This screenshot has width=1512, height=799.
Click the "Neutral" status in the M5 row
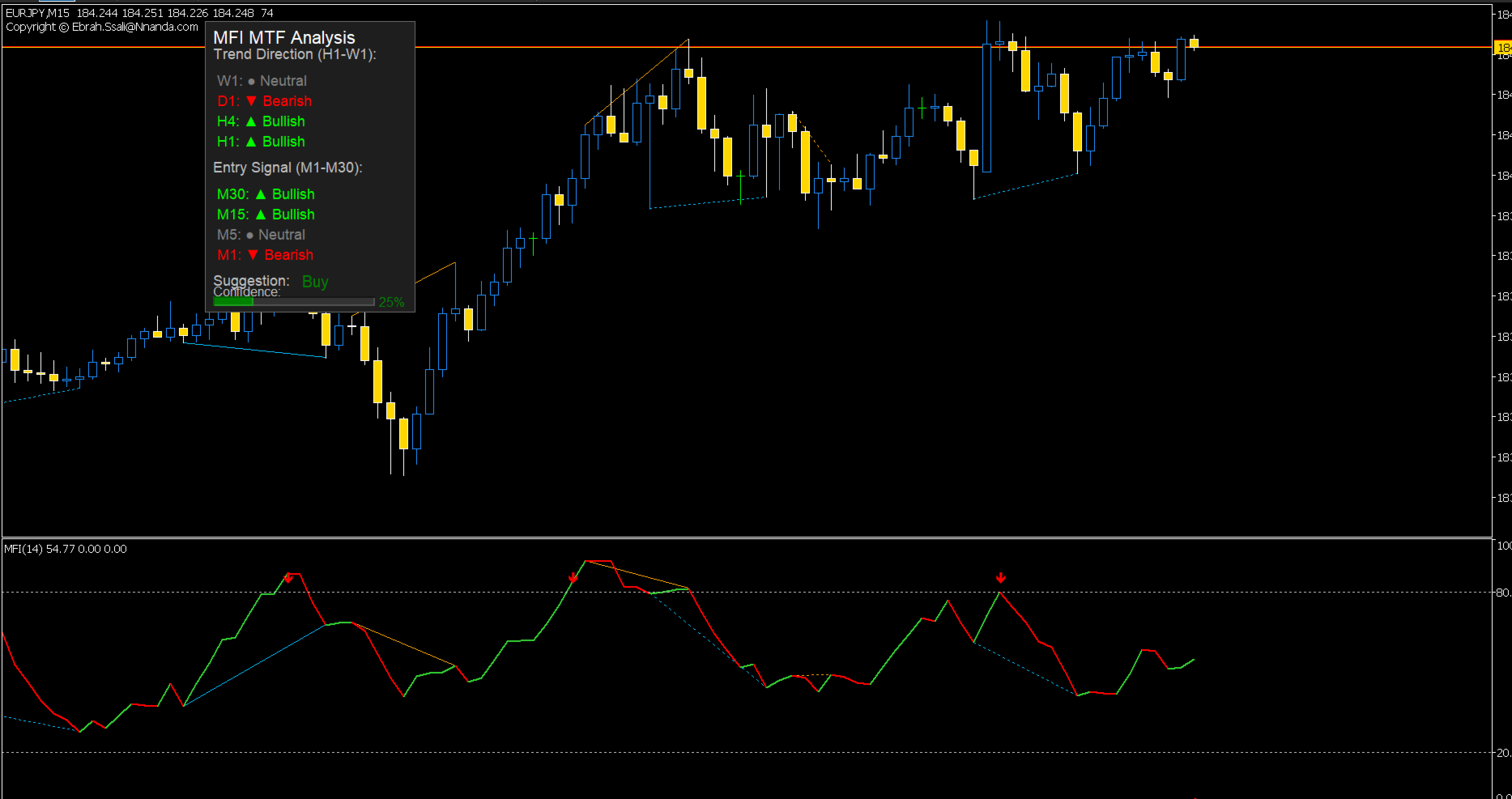pyautogui.click(x=282, y=235)
